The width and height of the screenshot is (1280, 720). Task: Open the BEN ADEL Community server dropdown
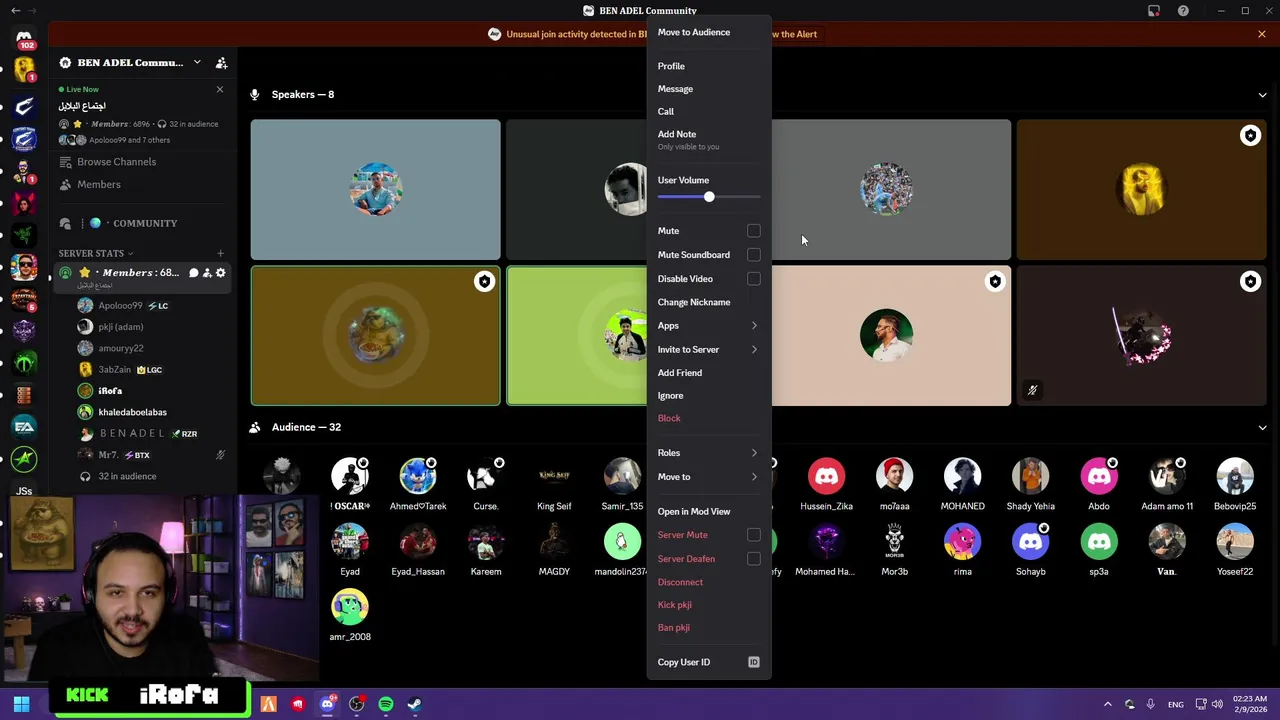197,62
